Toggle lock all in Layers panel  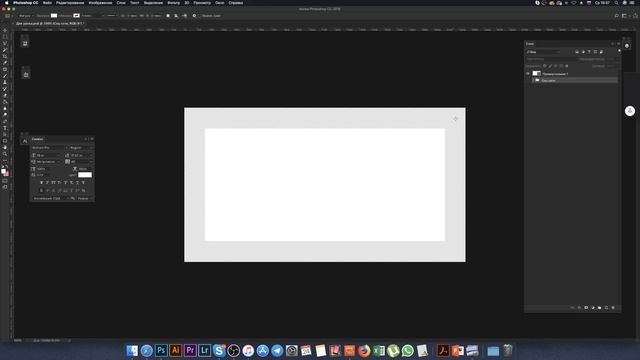tap(567, 66)
